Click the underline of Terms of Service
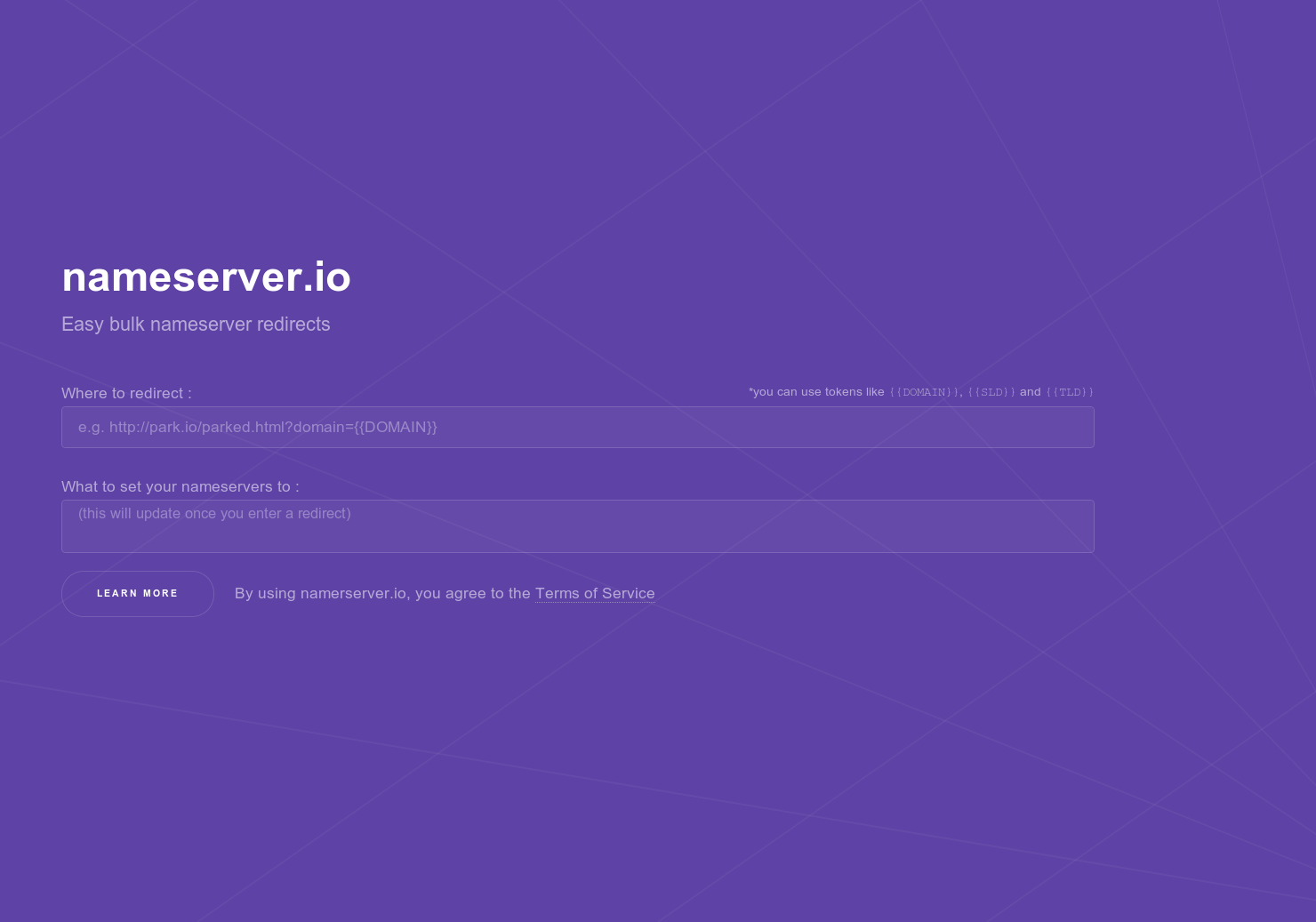 594,604
